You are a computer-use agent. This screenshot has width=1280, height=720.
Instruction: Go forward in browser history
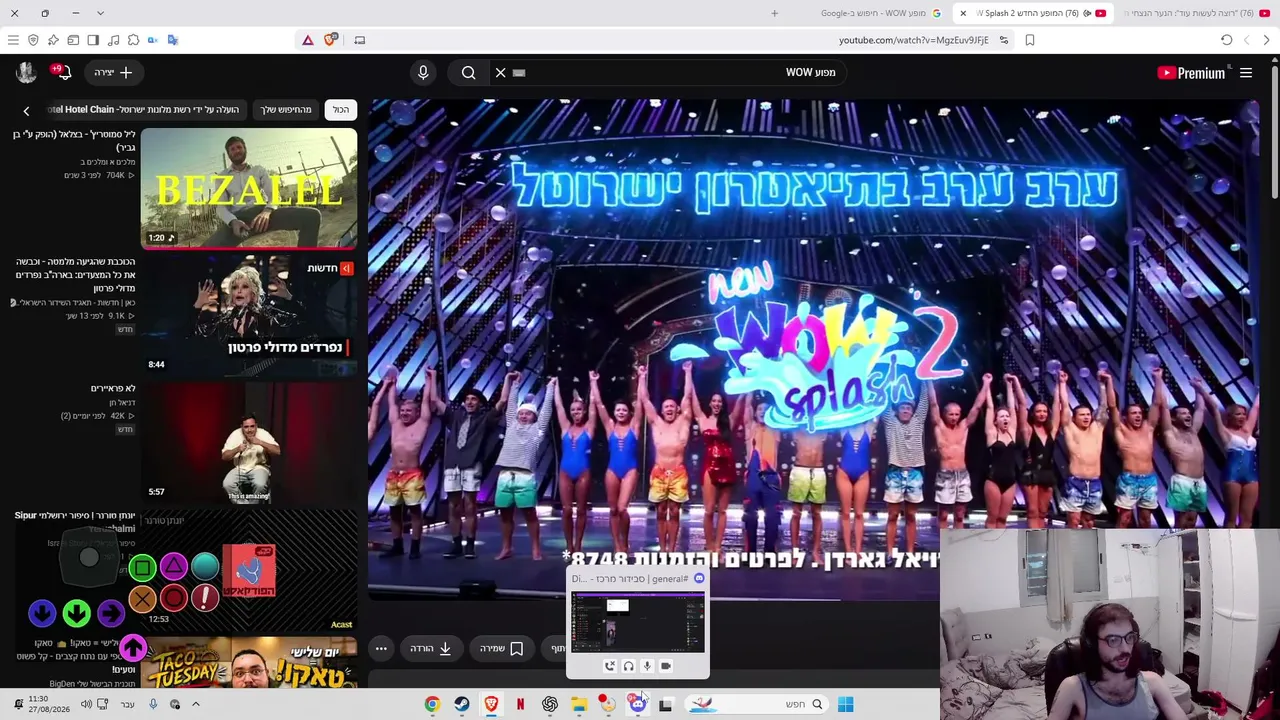coord(1246,40)
